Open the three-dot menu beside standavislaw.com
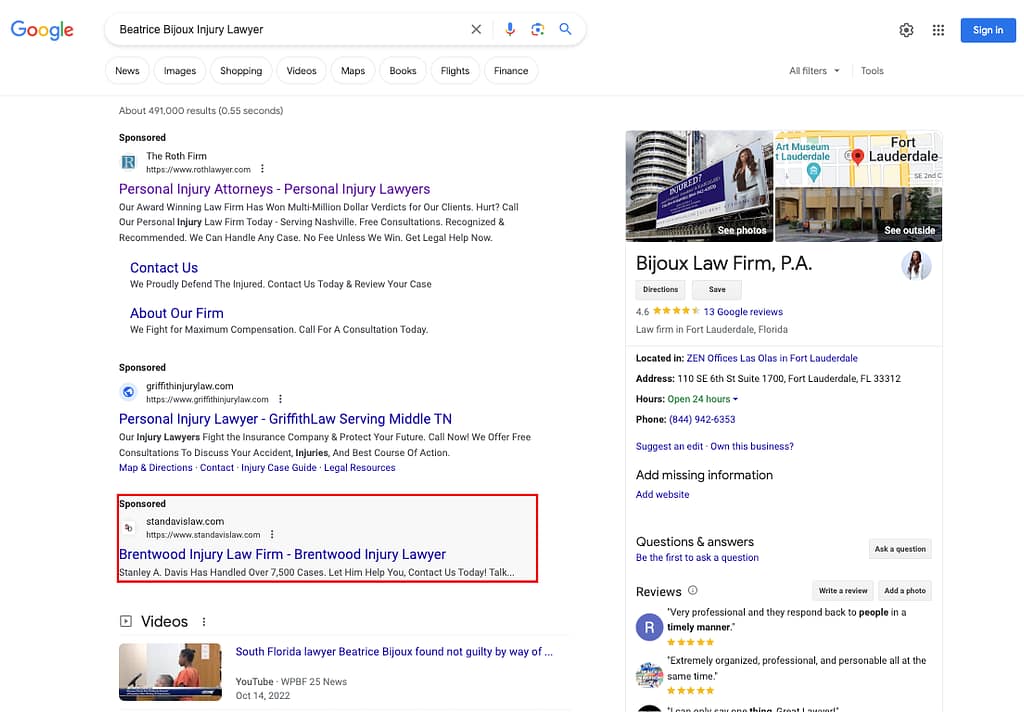Screen dimensions: 1024x712 pos(272,534)
